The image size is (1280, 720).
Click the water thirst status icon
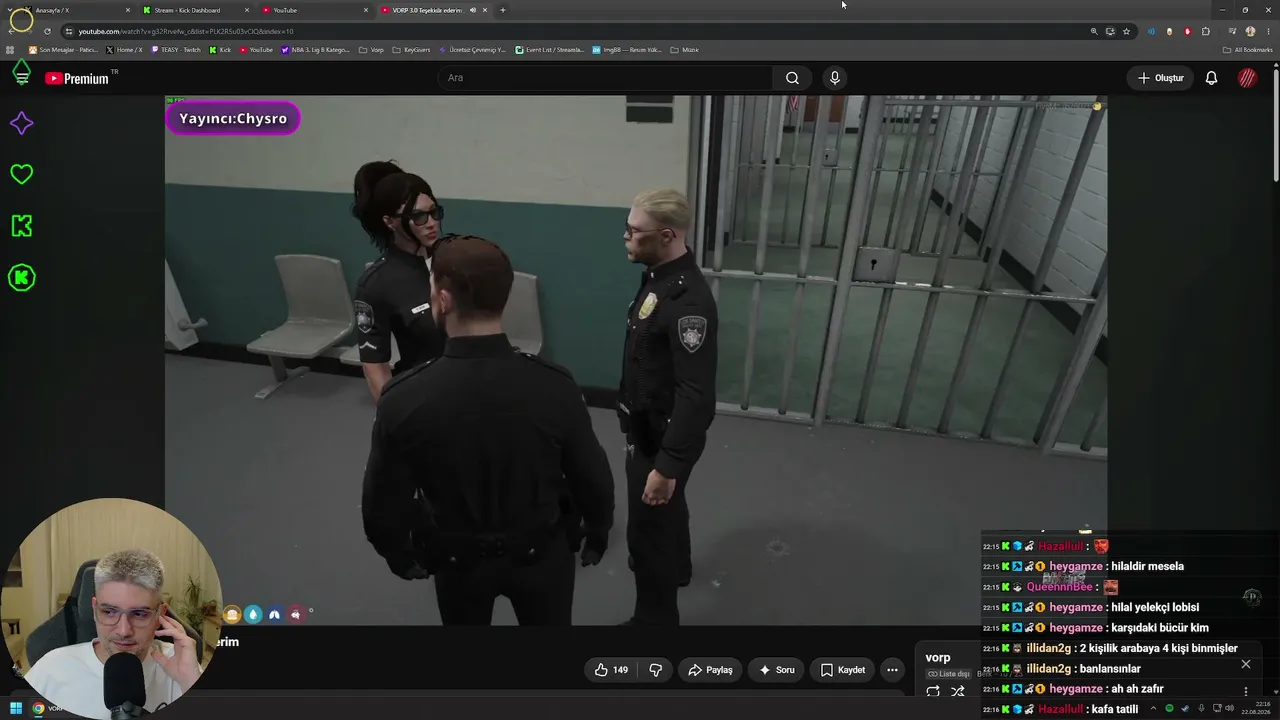(x=253, y=614)
